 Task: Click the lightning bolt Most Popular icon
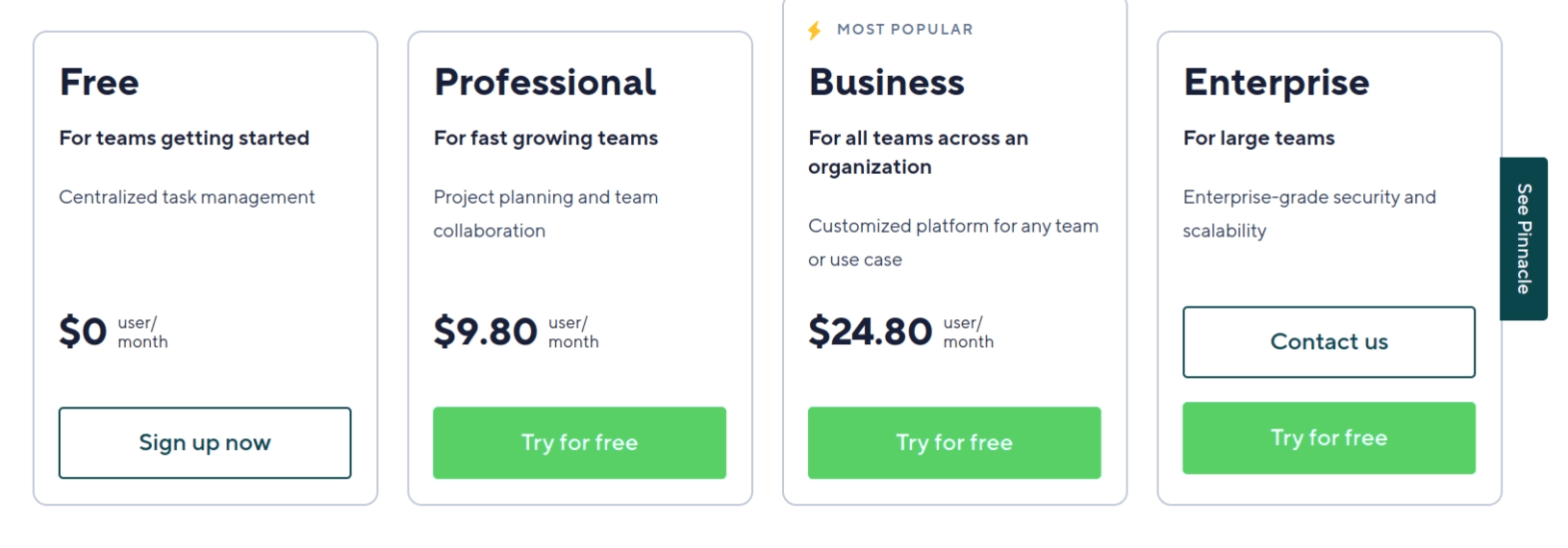pyautogui.click(x=815, y=31)
